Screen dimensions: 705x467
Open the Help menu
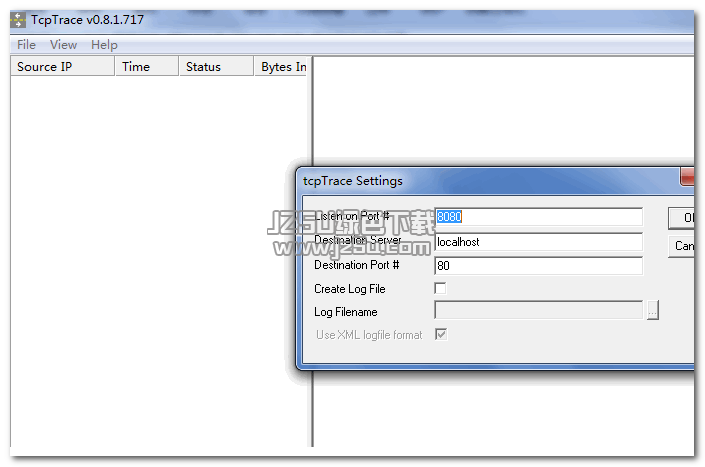(104, 45)
